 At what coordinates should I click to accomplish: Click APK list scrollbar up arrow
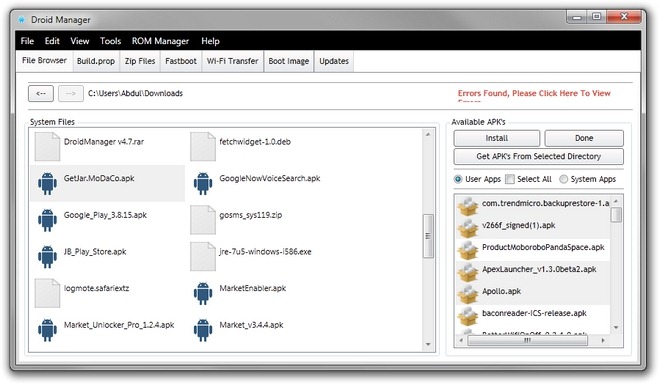(x=616, y=201)
